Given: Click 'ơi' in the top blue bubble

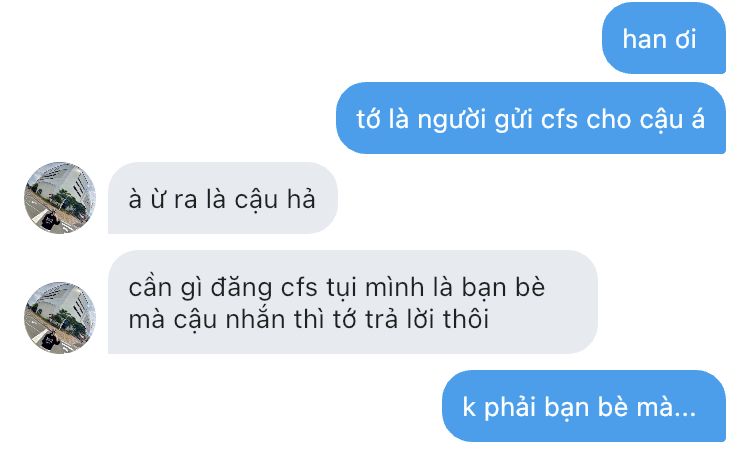Looking at the screenshot, I should 685,41.
